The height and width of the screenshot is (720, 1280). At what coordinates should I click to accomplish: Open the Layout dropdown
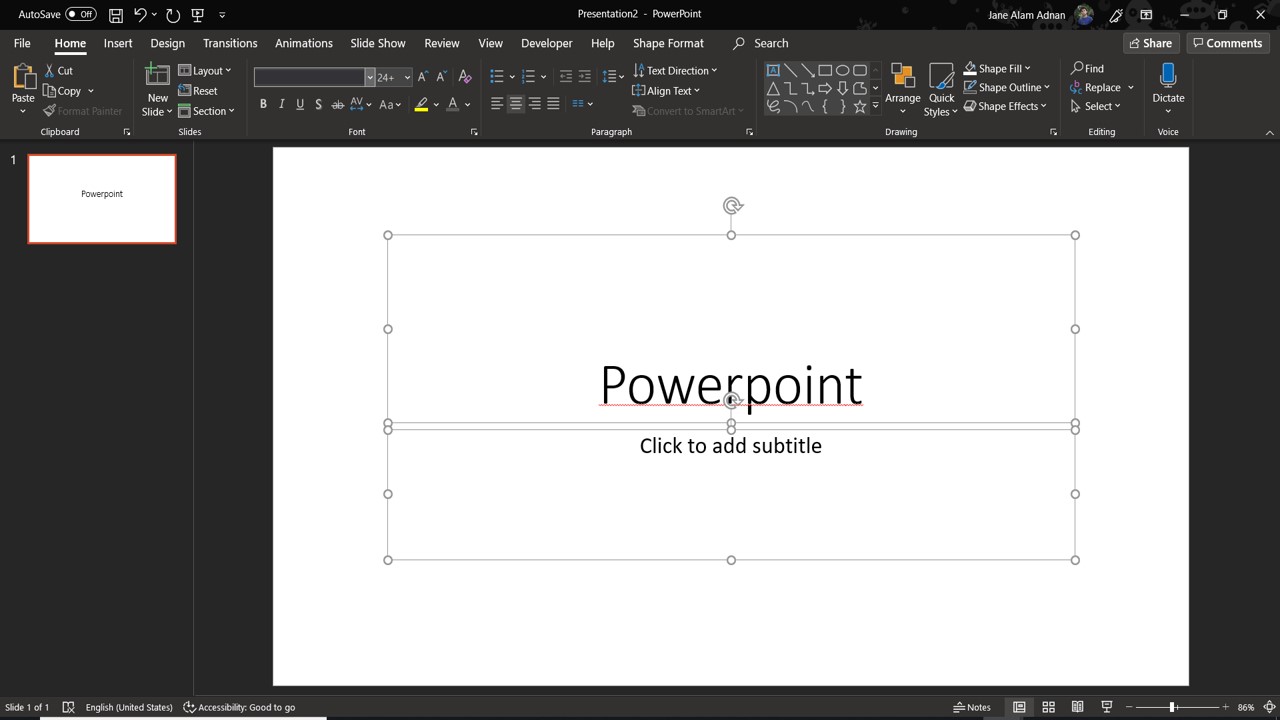coord(206,70)
